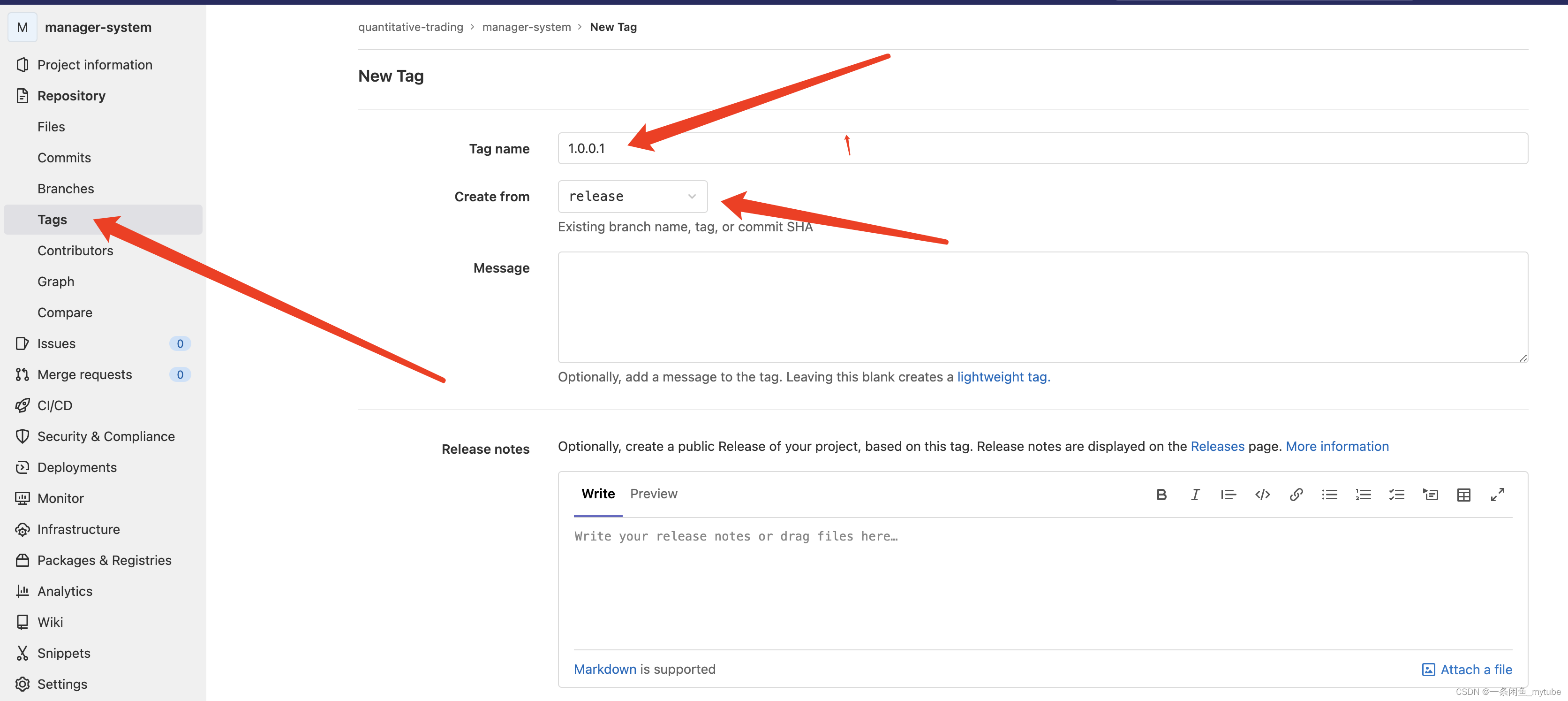This screenshot has height=701, width=1568.
Task: Click the insert code icon
Action: coord(1262,495)
